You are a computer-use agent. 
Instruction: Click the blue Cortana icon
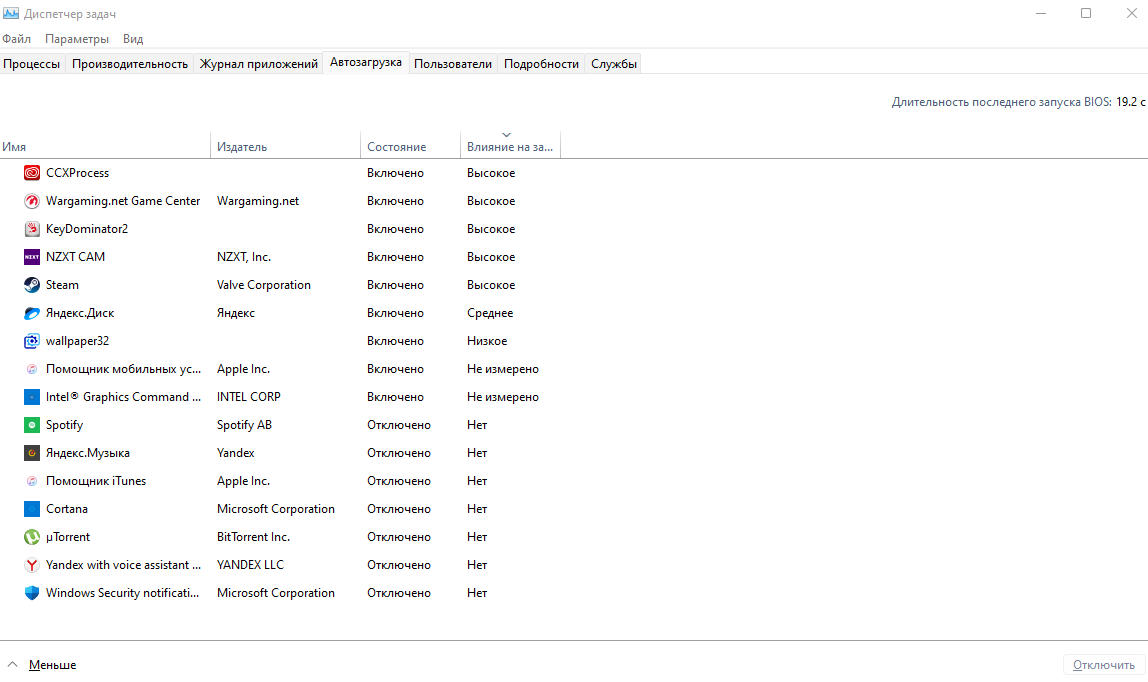31,509
